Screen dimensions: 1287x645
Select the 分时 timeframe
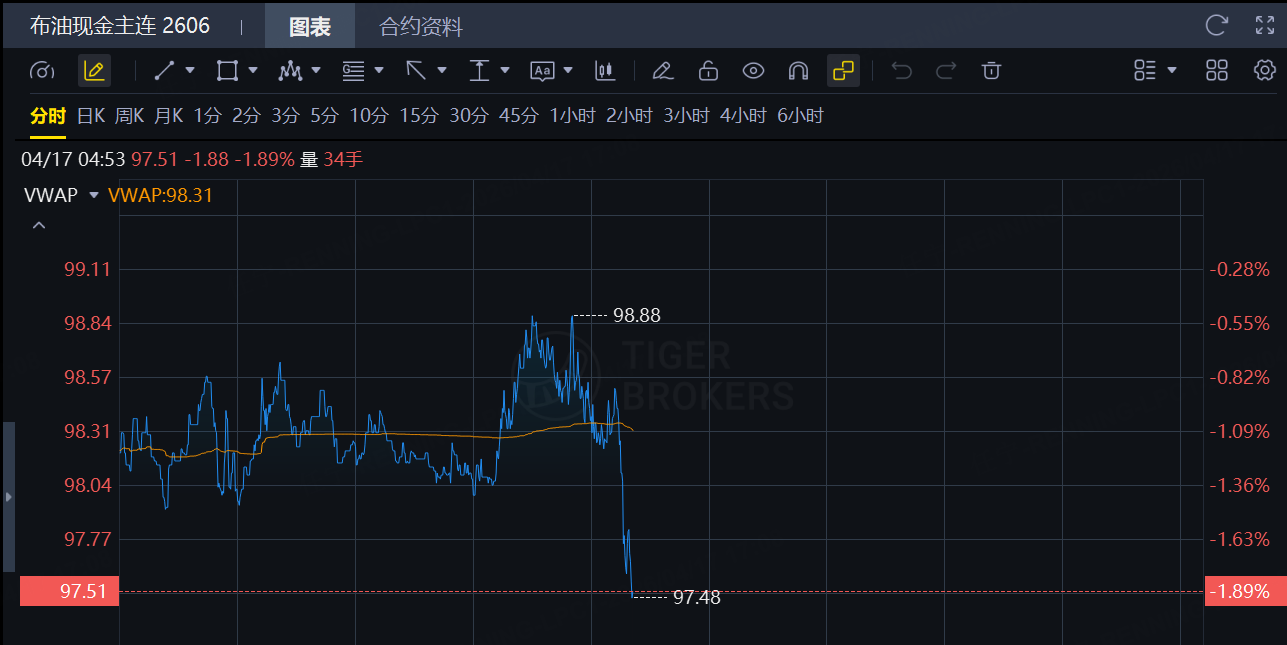click(47, 116)
